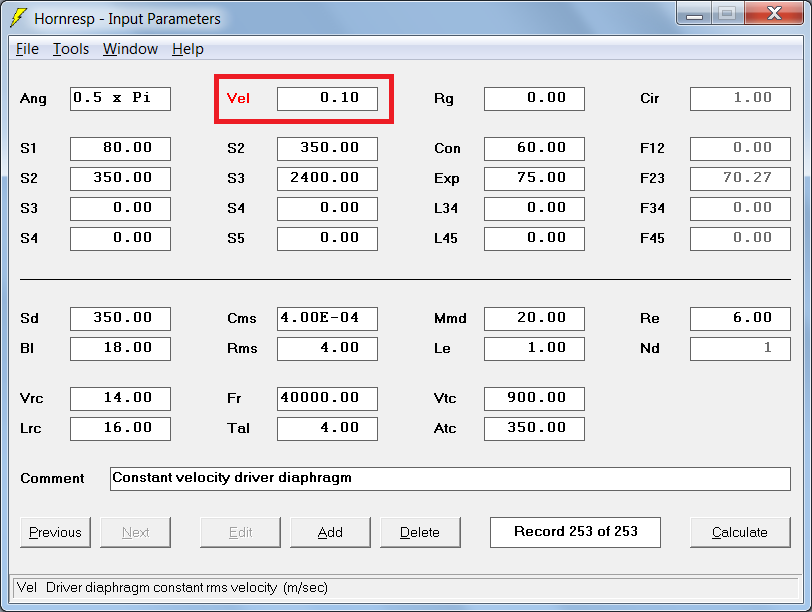Click the status bar Vel description text
Image resolution: width=812 pixels, height=612 pixels.
172,588
